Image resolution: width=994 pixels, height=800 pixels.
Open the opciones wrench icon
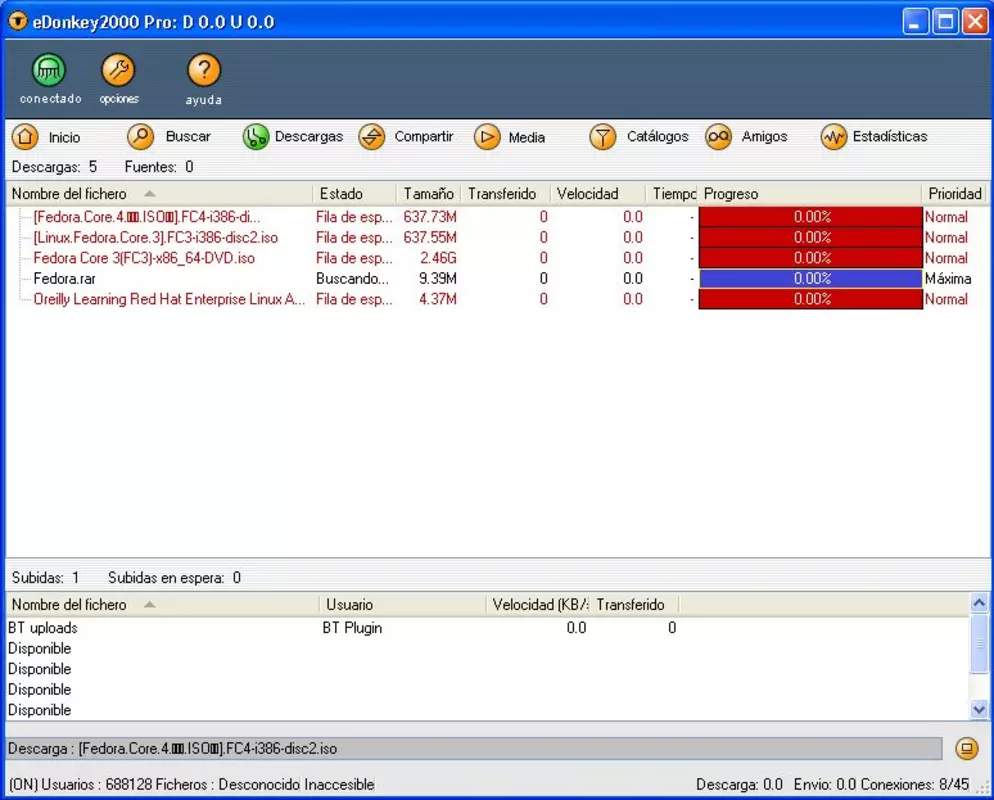coord(118,70)
